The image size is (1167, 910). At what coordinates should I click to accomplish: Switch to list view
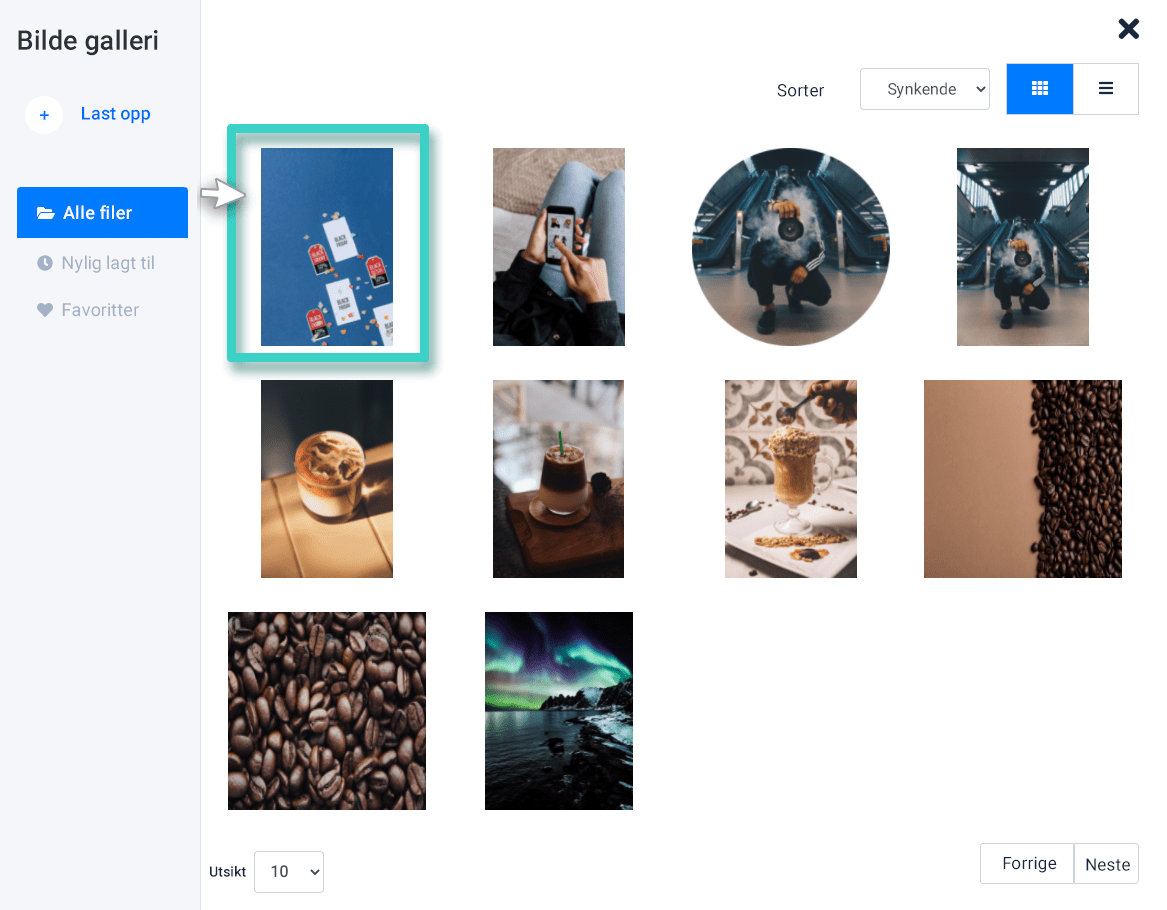[x=1105, y=89]
